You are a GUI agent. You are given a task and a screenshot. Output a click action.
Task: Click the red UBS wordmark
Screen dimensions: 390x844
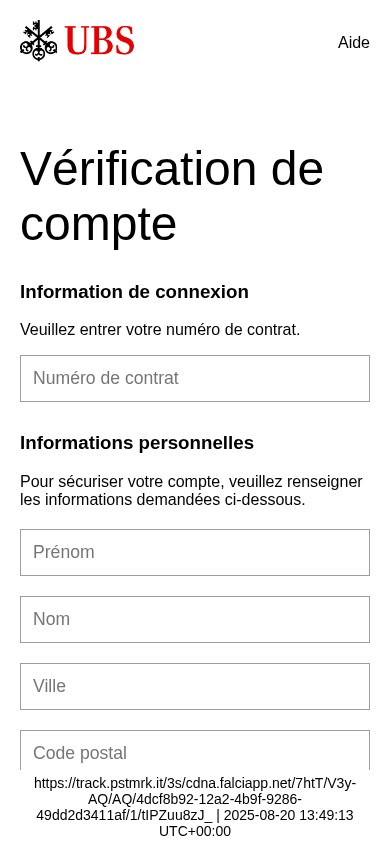[100, 41]
